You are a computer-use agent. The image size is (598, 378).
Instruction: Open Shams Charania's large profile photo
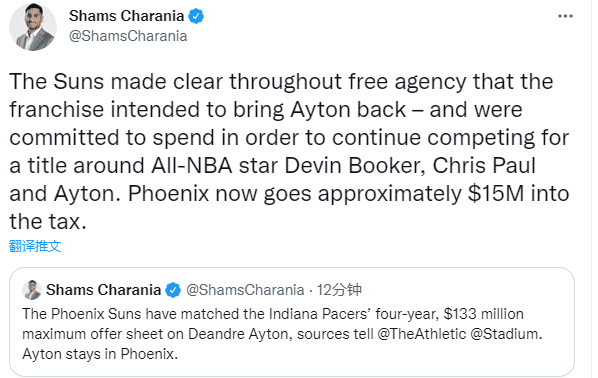pyautogui.click(x=33, y=27)
